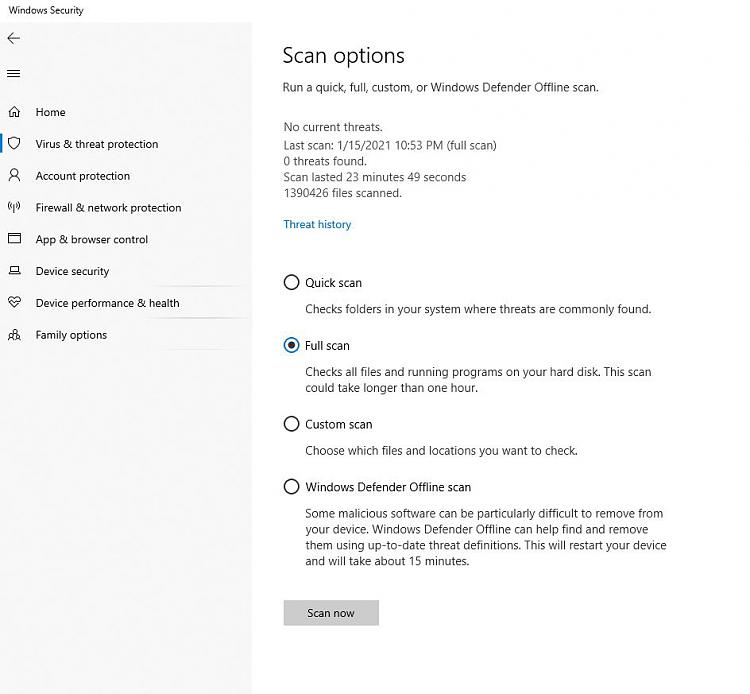Click 'Run a quick, full, custom' subtitle
This screenshot has width=750, height=694.
(x=441, y=88)
